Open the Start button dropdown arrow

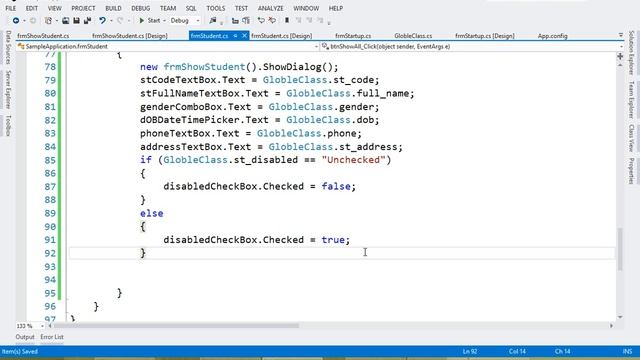tap(164, 21)
